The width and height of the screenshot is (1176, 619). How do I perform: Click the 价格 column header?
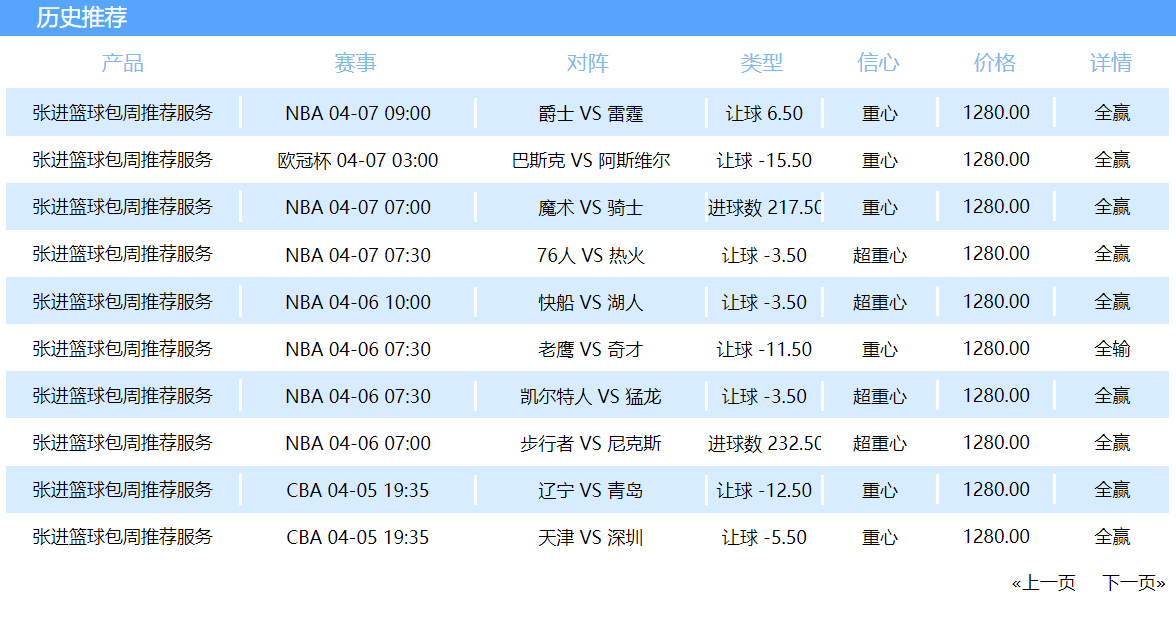coord(995,63)
